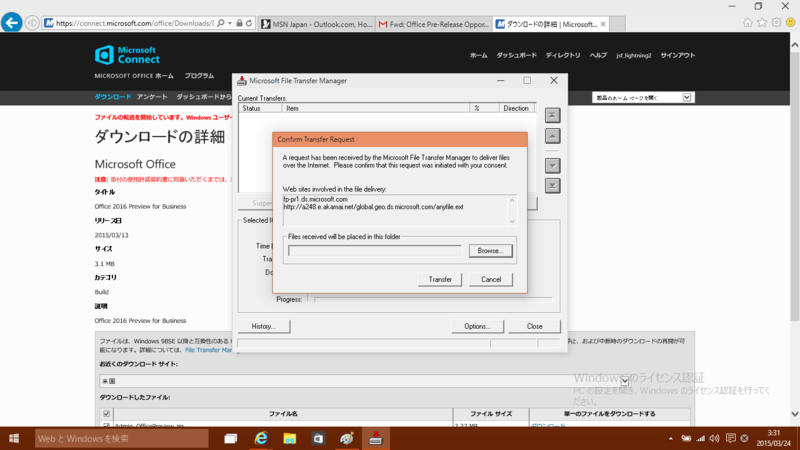Click Close button in File Transfer Manager
This screenshot has width=800, height=450.
(534, 326)
